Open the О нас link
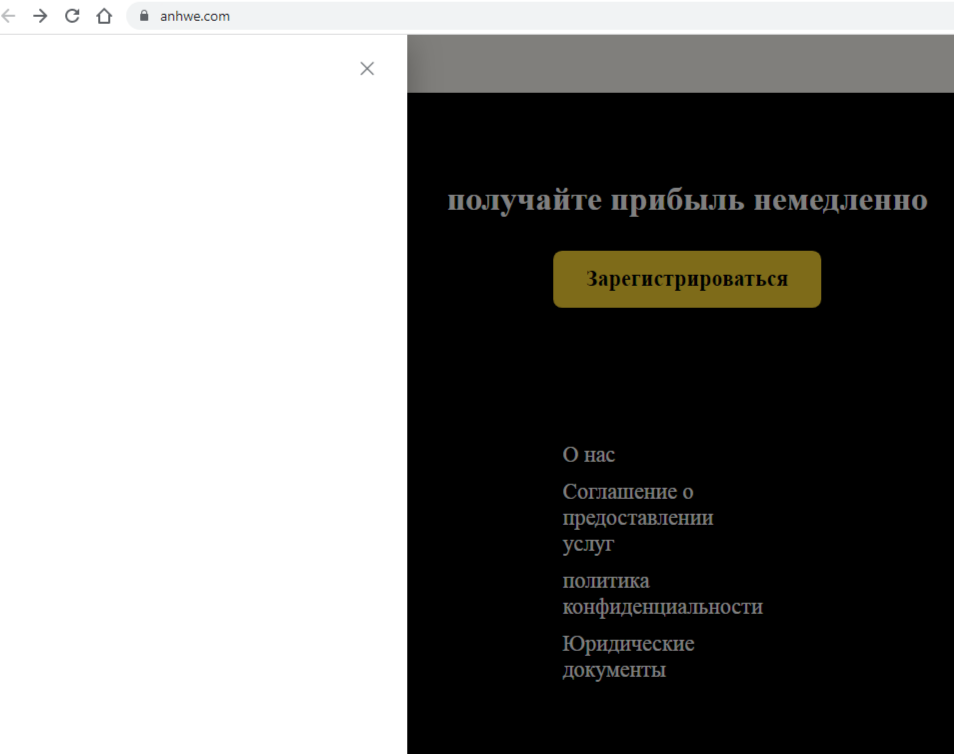The width and height of the screenshot is (954, 754). point(588,455)
